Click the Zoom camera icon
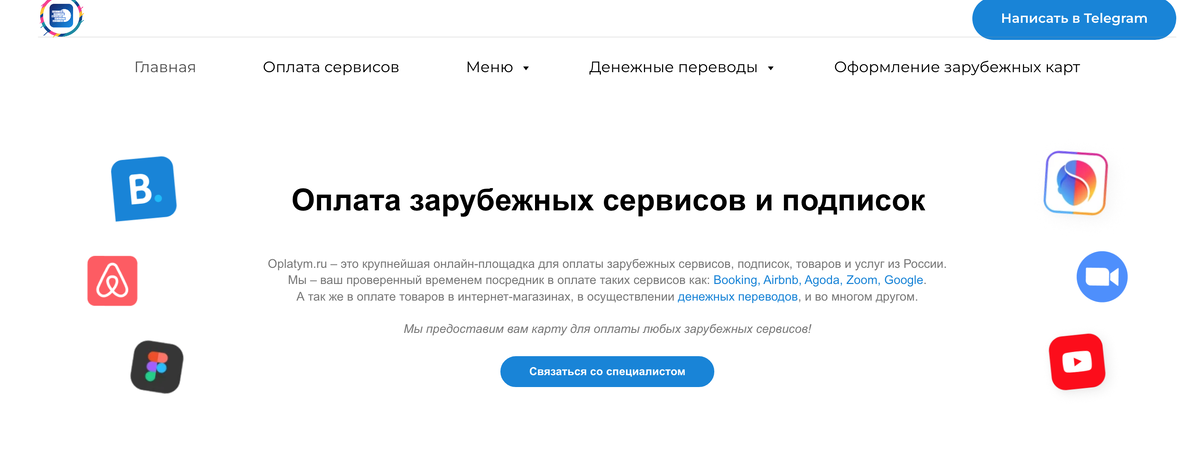Viewport: 1200px width, 473px height. [x=1102, y=277]
